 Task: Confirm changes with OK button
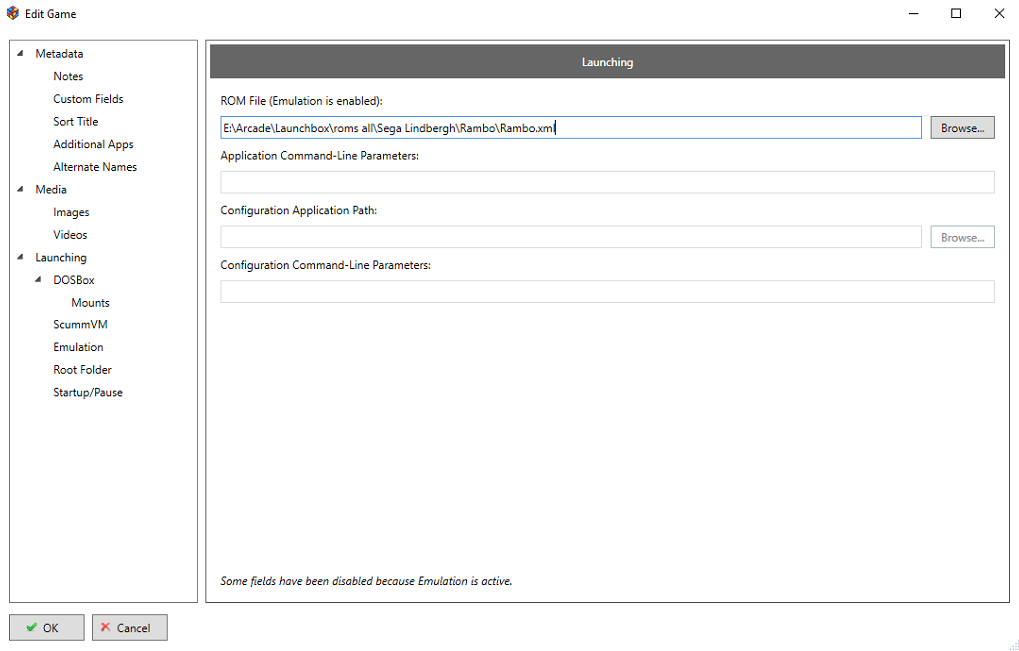[x=47, y=628]
